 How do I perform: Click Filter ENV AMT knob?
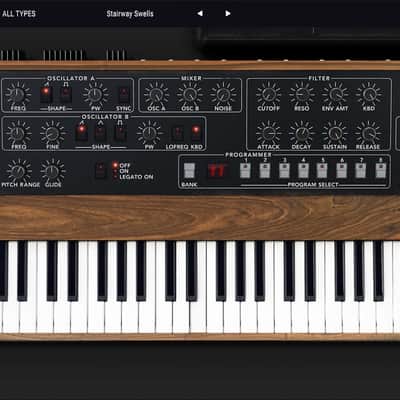click(335, 94)
